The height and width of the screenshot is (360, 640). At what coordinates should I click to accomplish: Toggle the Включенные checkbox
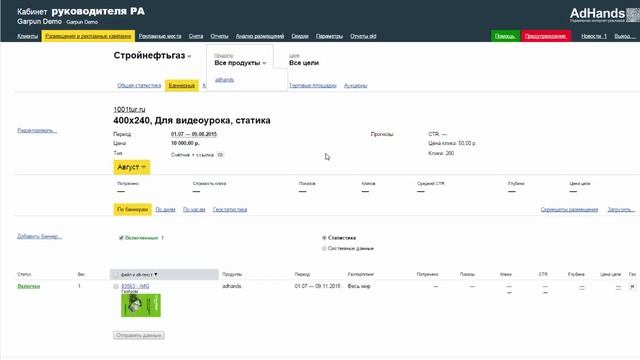121,238
